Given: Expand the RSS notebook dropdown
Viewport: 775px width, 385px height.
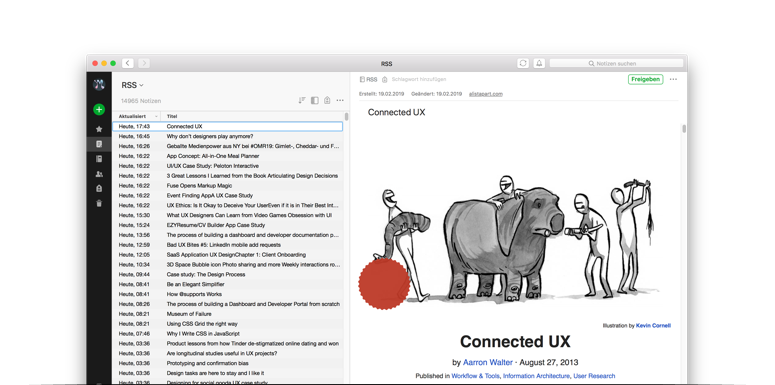Looking at the screenshot, I should [132, 85].
